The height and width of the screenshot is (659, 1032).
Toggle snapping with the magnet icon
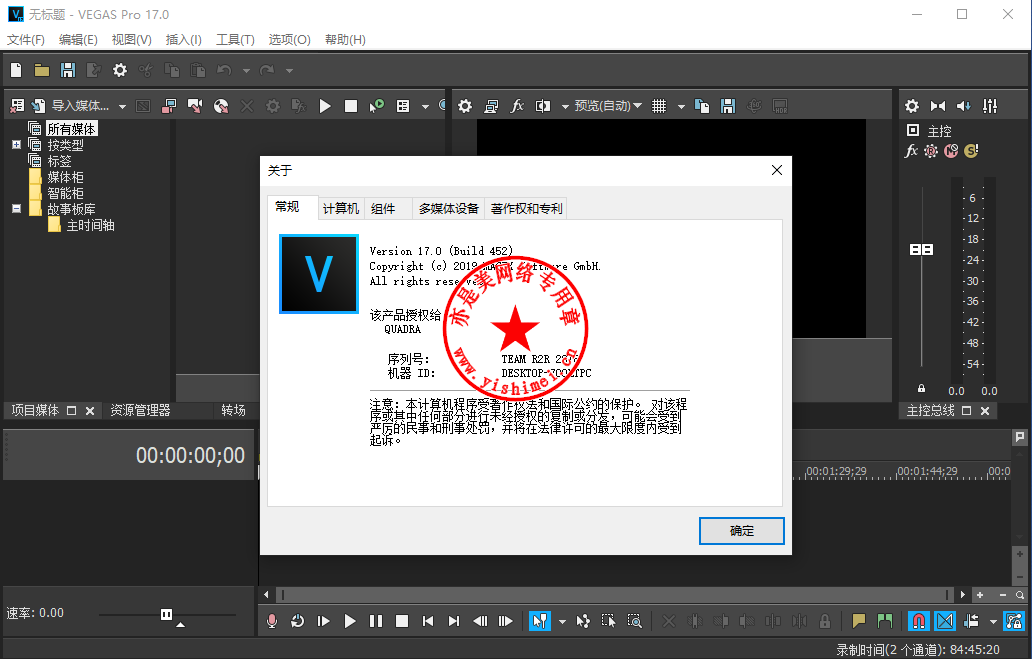(919, 621)
